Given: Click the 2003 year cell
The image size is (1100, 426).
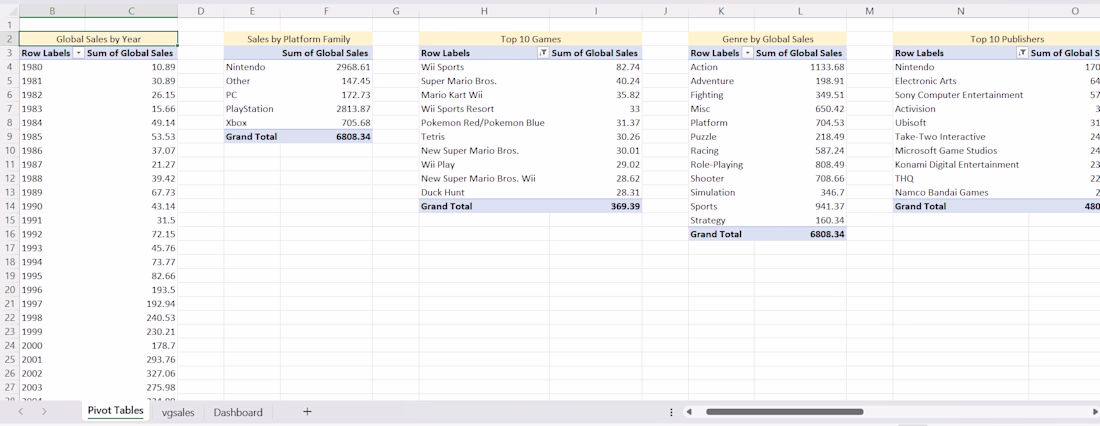Looking at the screenshot, I should pos(52,387).
